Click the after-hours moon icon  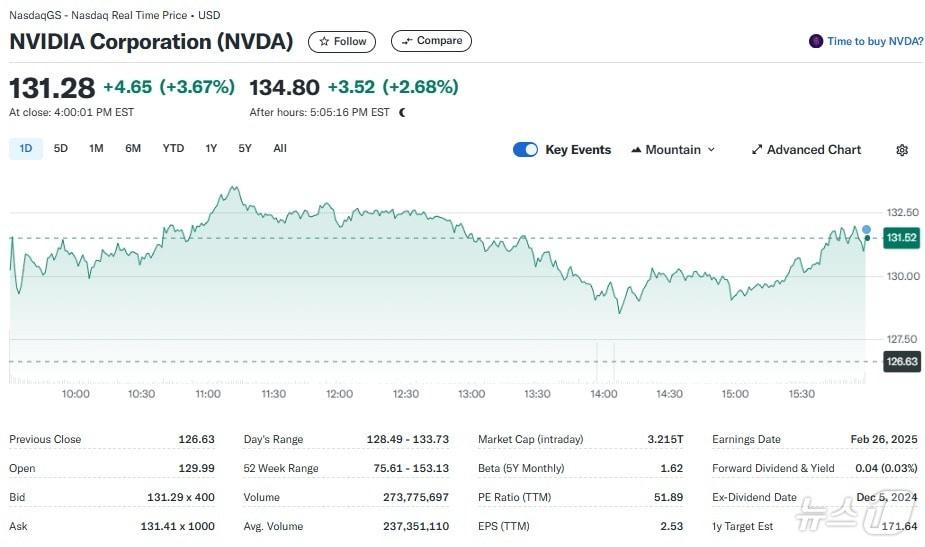pyautogui.click(x=403, y=113)
